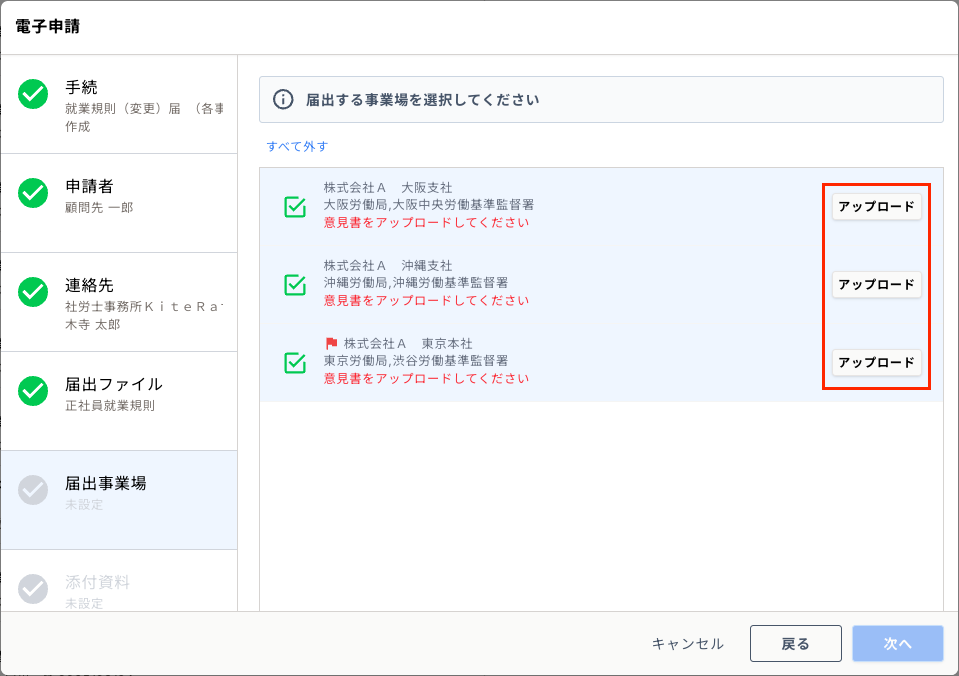Uncheck the 大阪支社 checkbox

tap(295, 206)
